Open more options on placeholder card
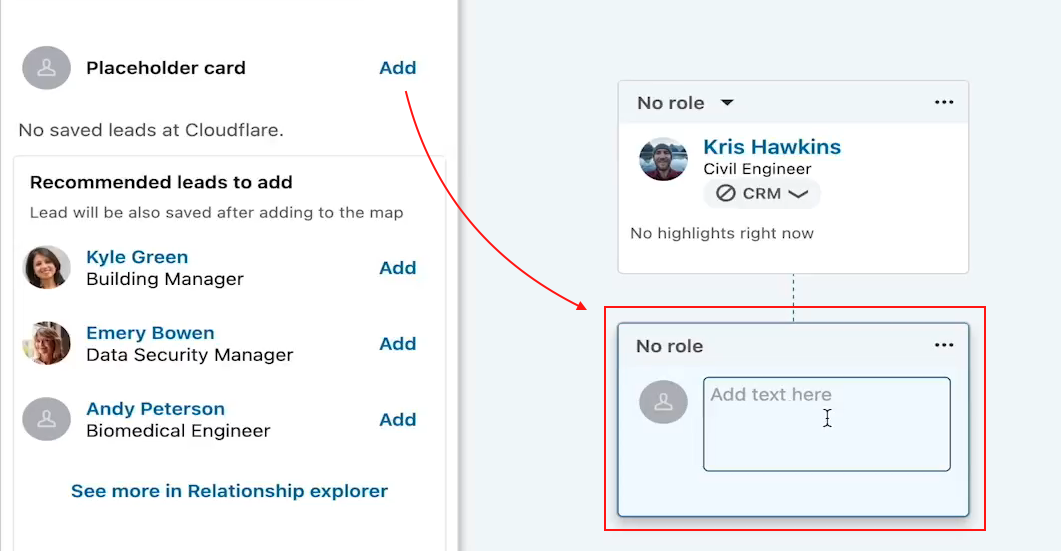 (x=944, y=345)
